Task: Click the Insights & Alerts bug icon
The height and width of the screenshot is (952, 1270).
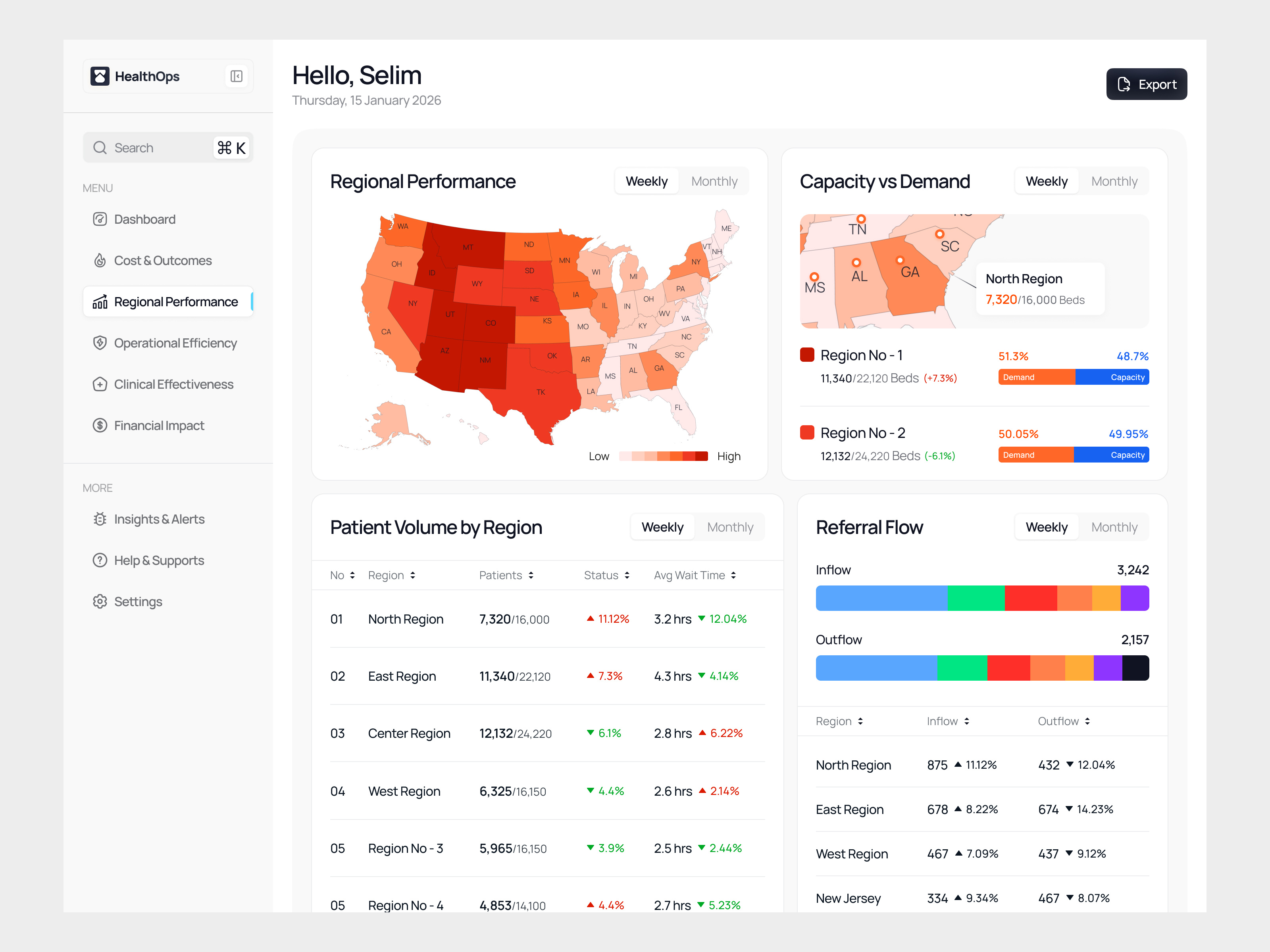Action: (x=100, y=519)
